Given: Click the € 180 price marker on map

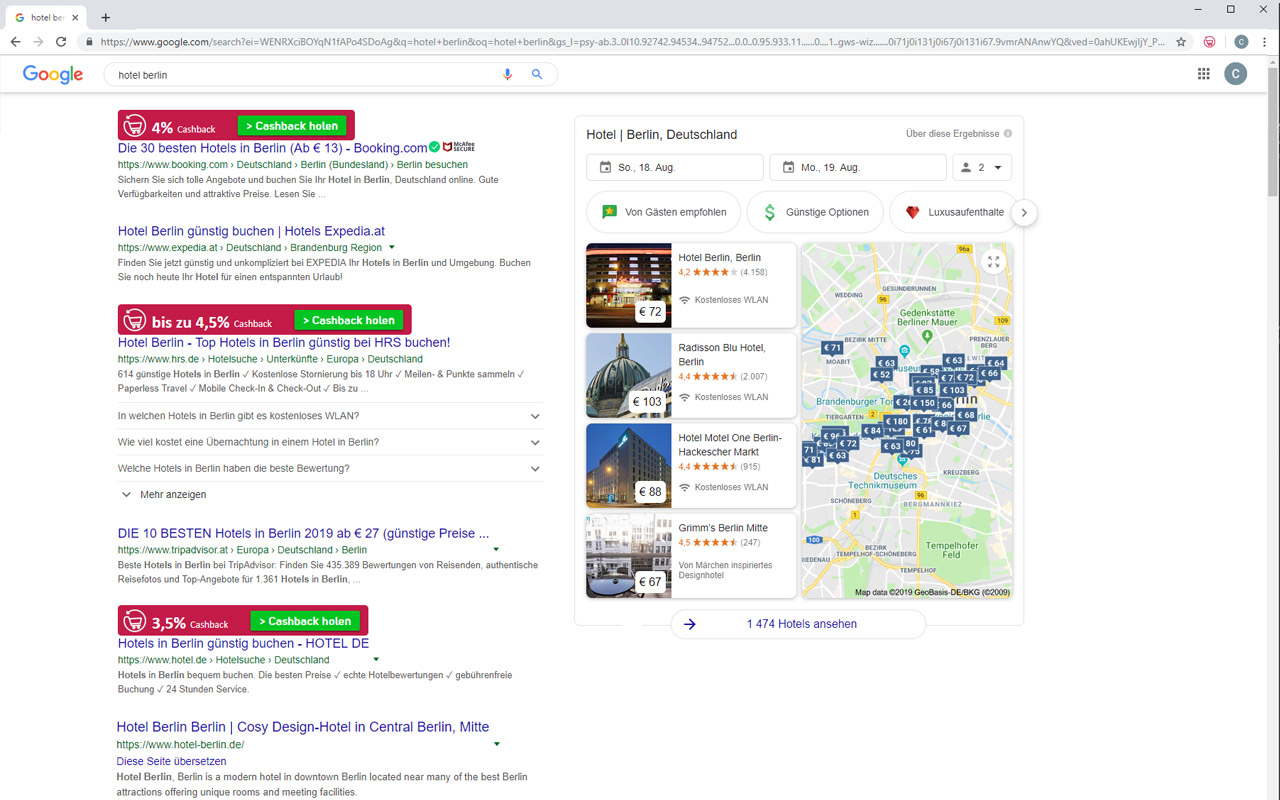Looking at the screenshot, I should (896, 422).
